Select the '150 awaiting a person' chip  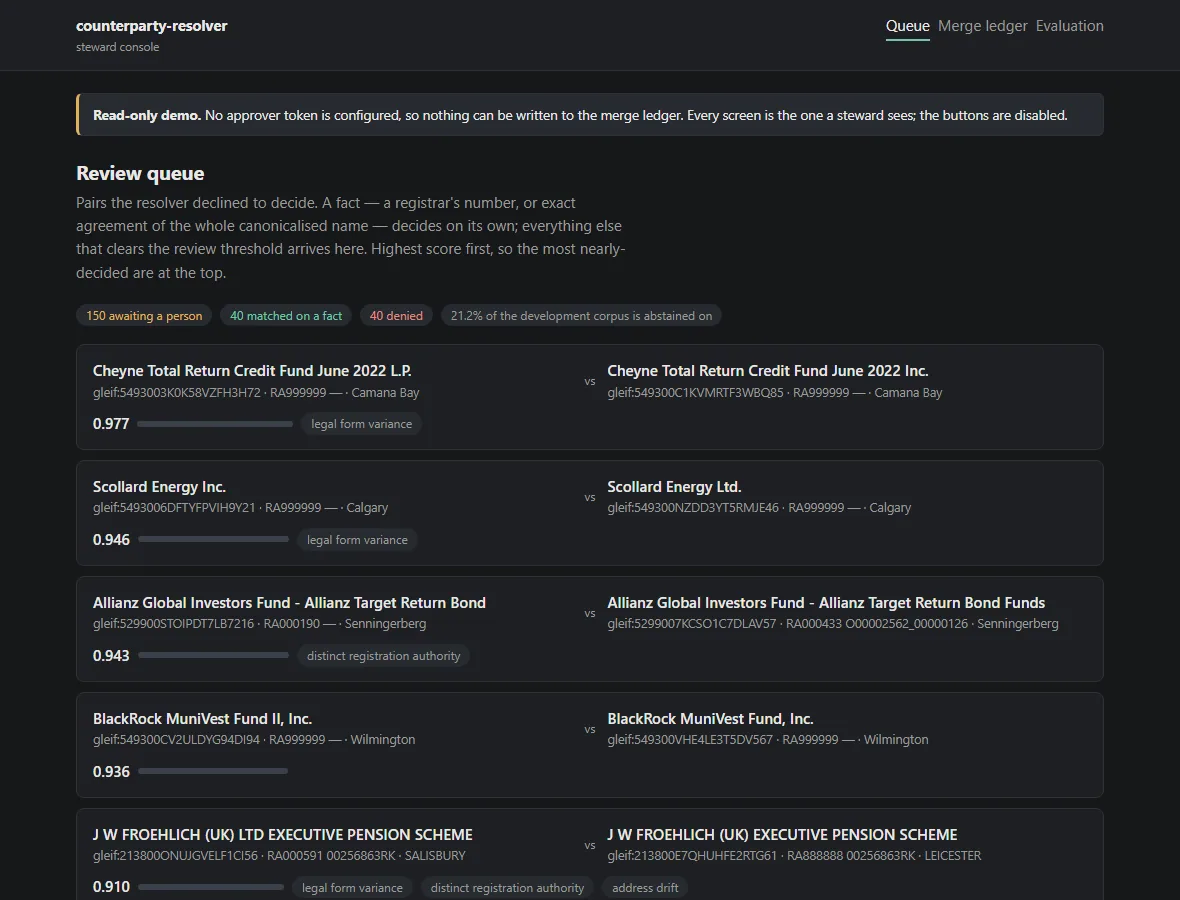(x=144, y=316)
